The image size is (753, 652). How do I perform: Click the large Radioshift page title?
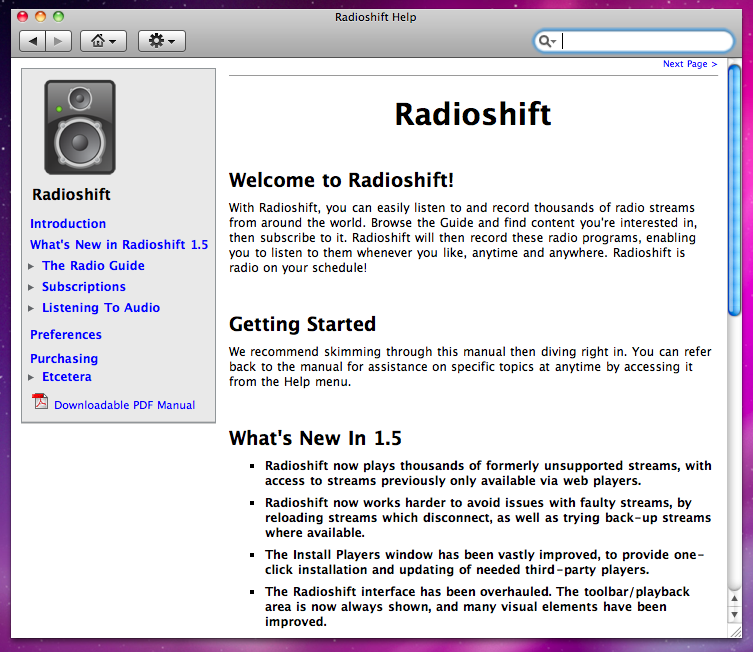(x=473, y=115)
